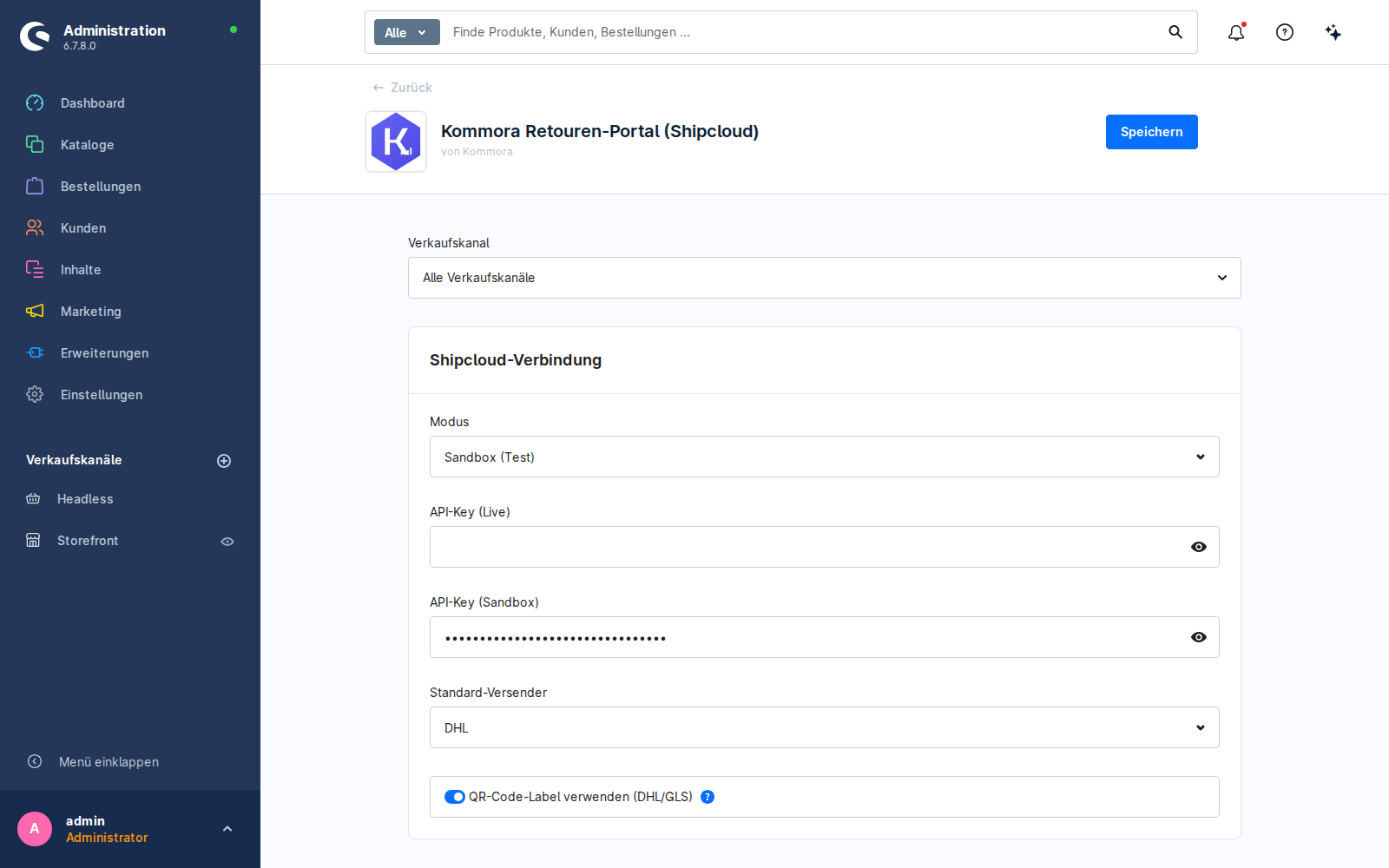Click the Marketing megaphone icon
This screenshot has height=868, width=1389.
pos(35,312)
